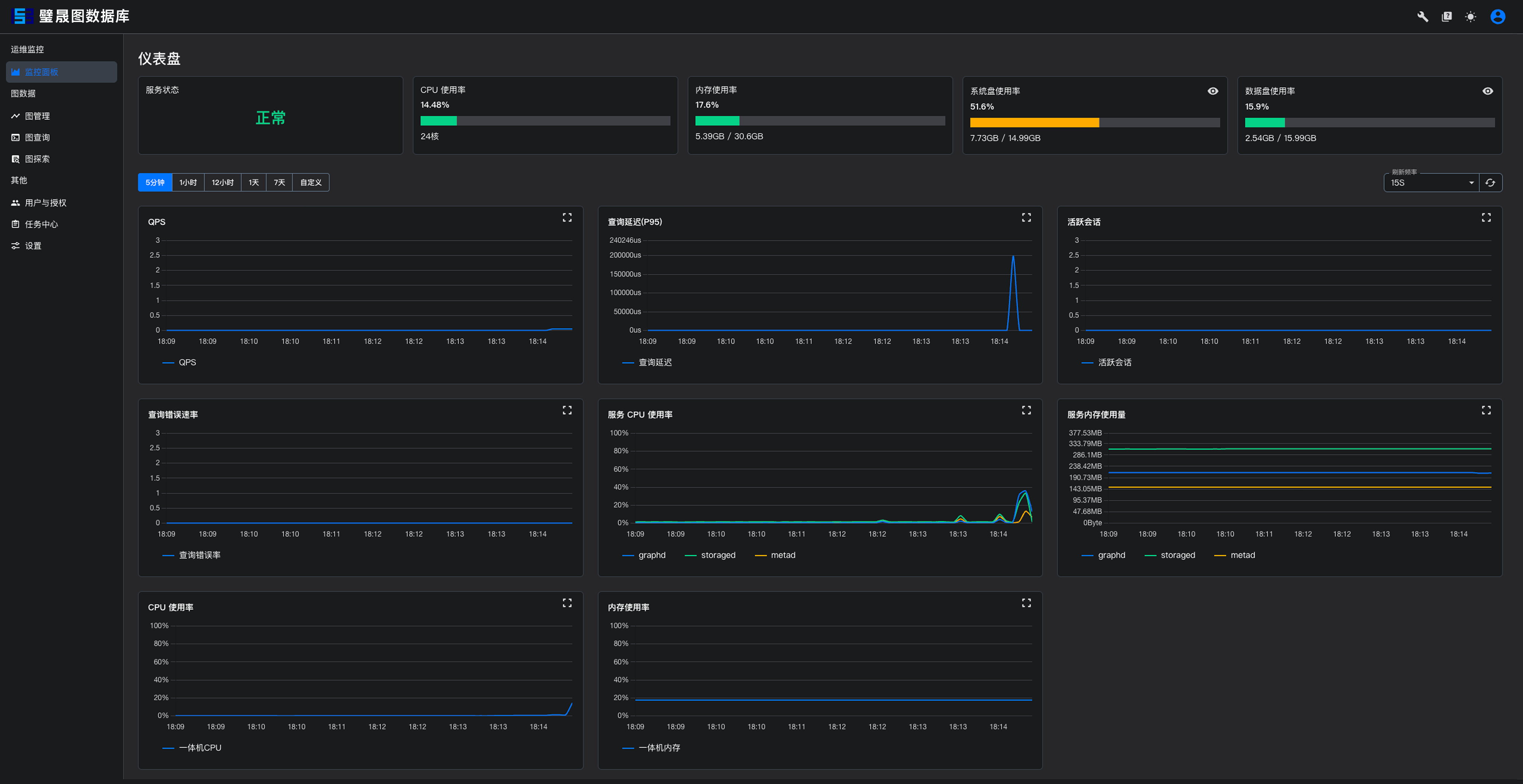Click the orange 系统盘使用率 progress bar
Viewport: 1523px width, 784px height.
[x=1034, y=122]
